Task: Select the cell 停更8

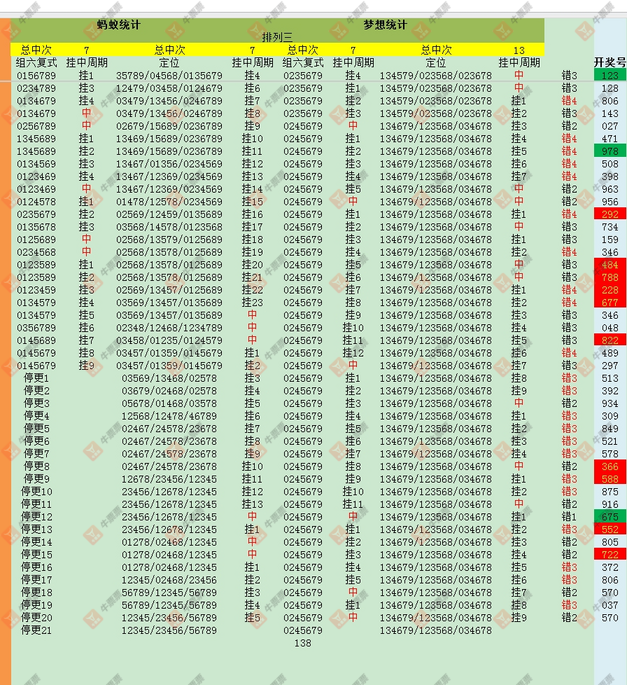Action: point(36,466)
